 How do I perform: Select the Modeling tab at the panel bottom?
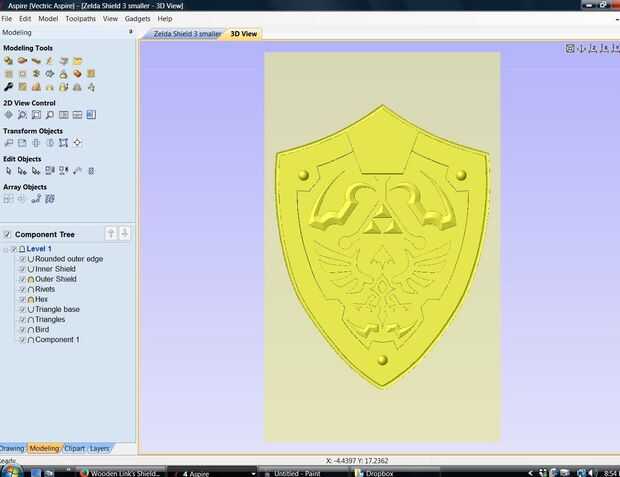pyautogui.click(x=44, y=448)
